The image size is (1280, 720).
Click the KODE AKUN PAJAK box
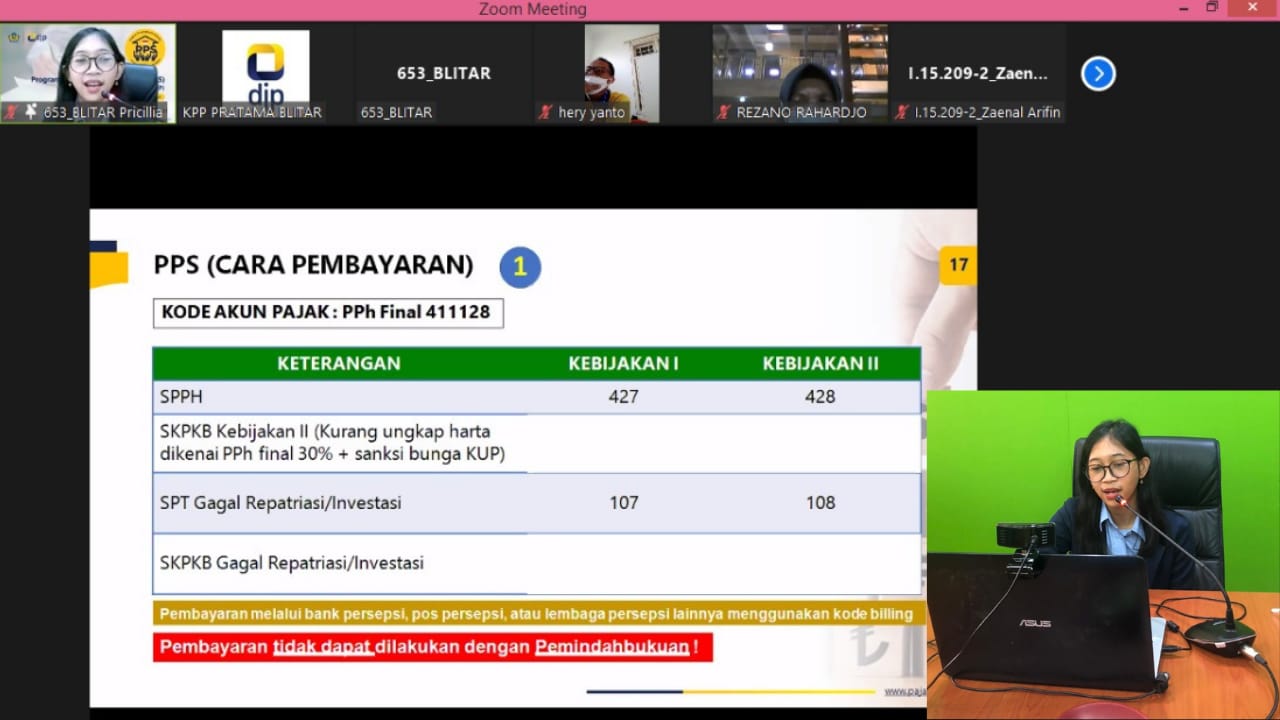point(327,313)
